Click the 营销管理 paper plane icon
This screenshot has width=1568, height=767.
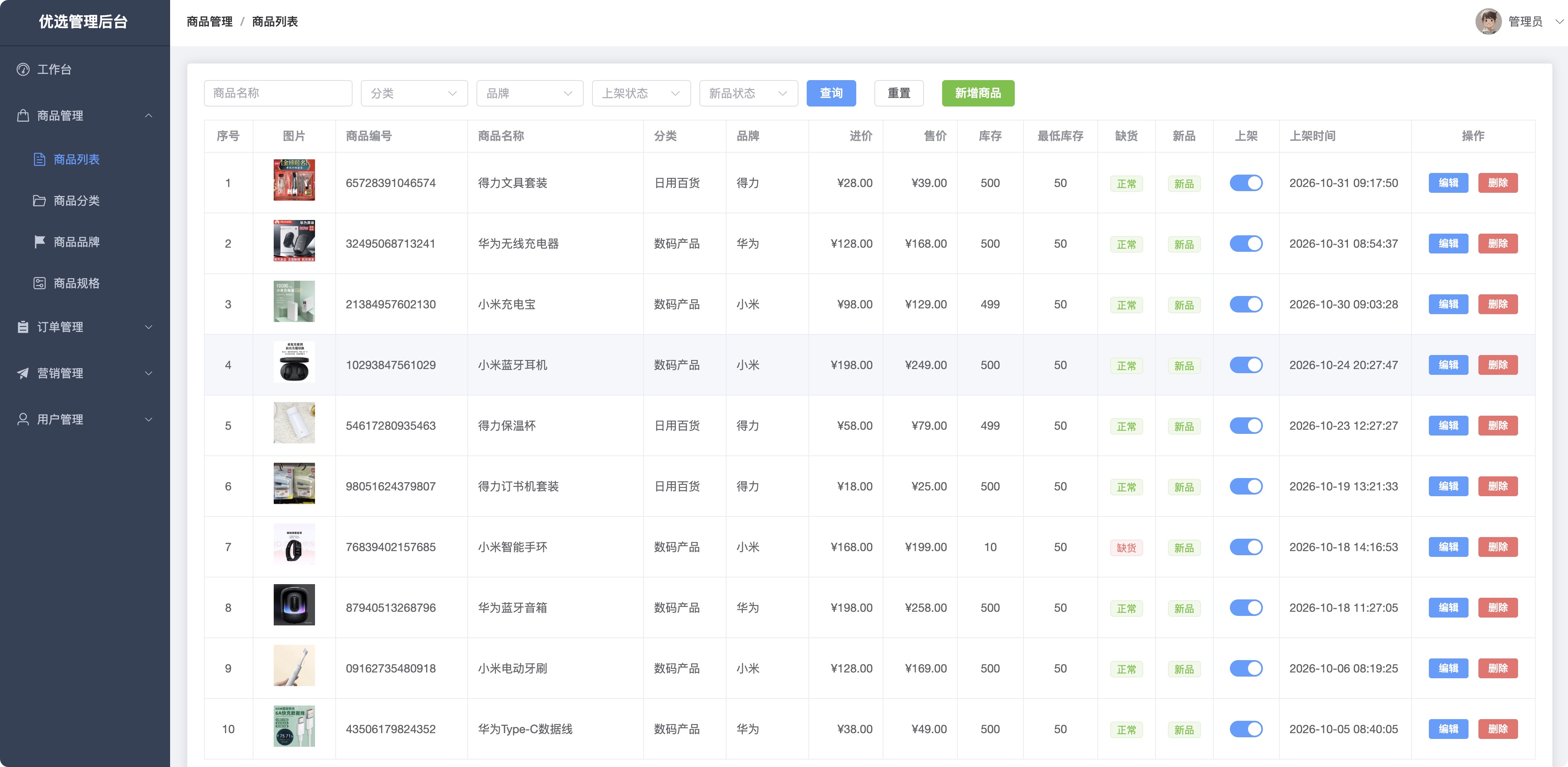click(23, 374)
